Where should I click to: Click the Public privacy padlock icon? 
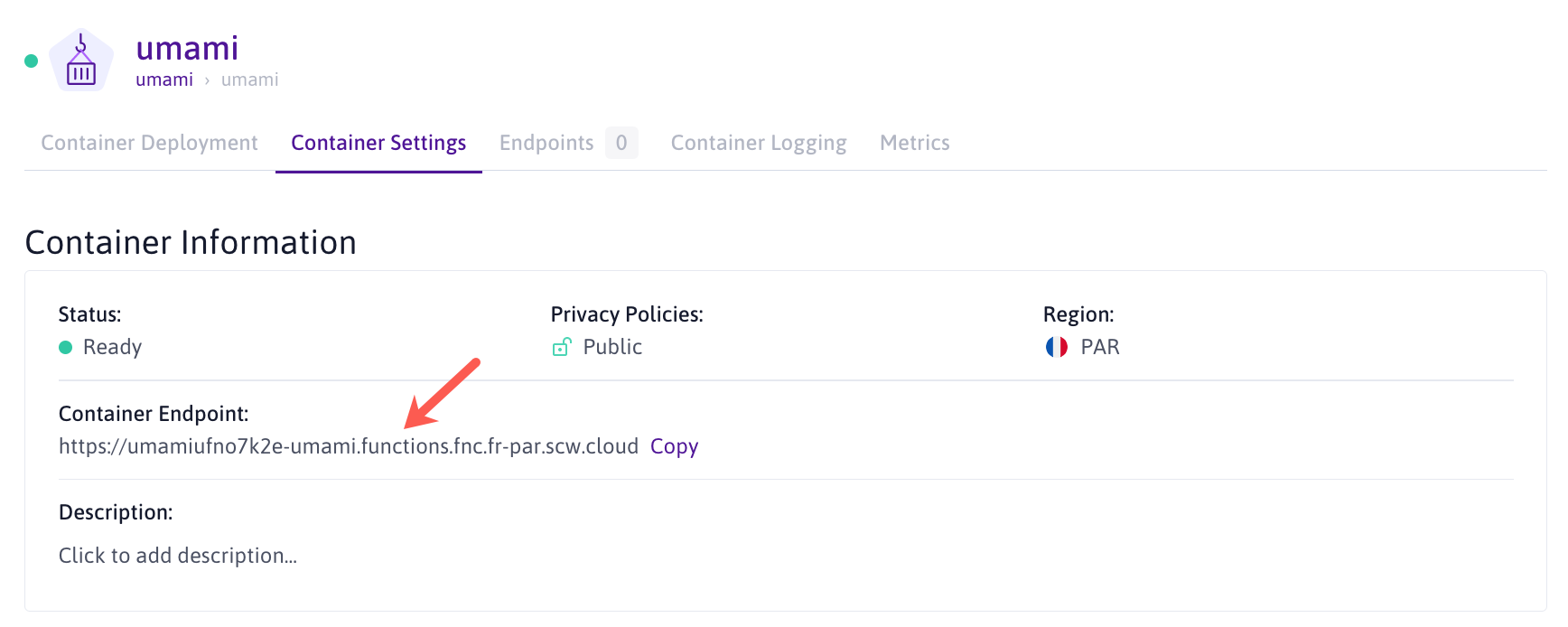(x=561, y=348)
